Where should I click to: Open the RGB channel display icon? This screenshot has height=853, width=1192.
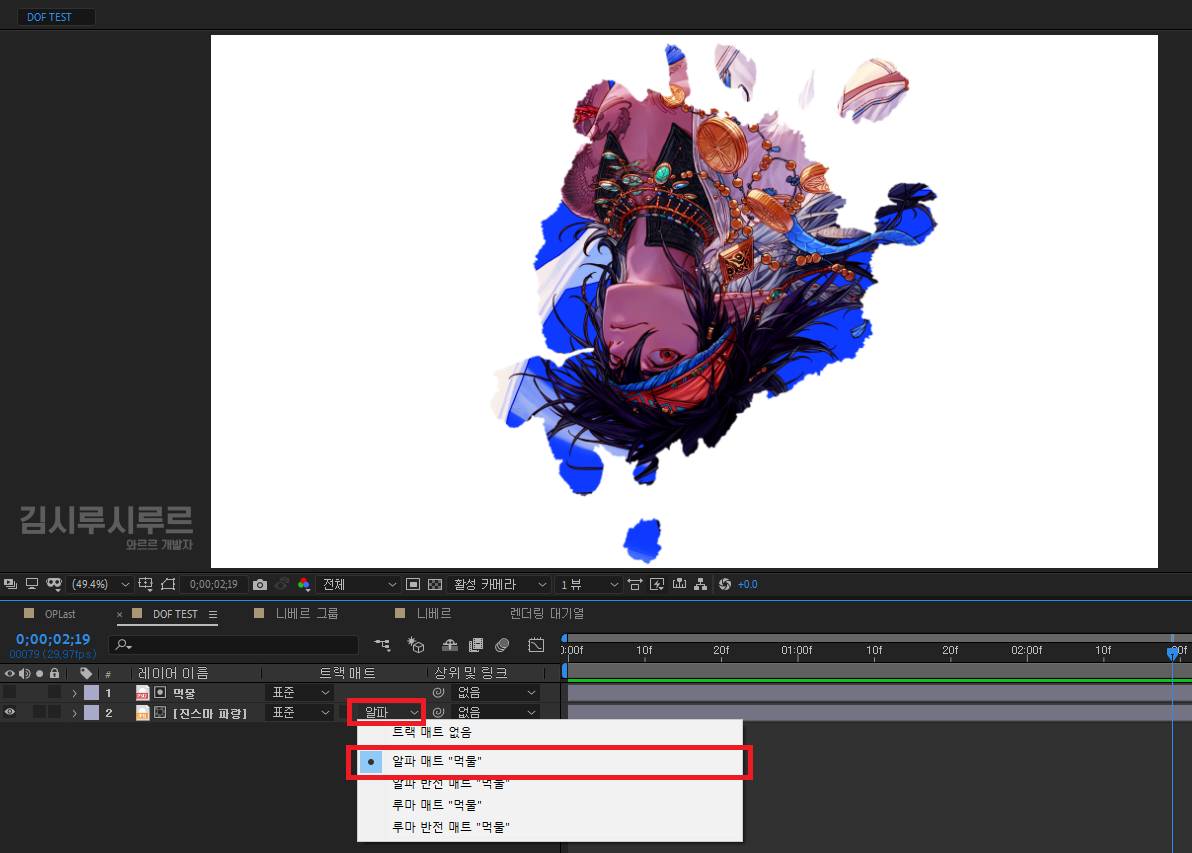[304, 584]
